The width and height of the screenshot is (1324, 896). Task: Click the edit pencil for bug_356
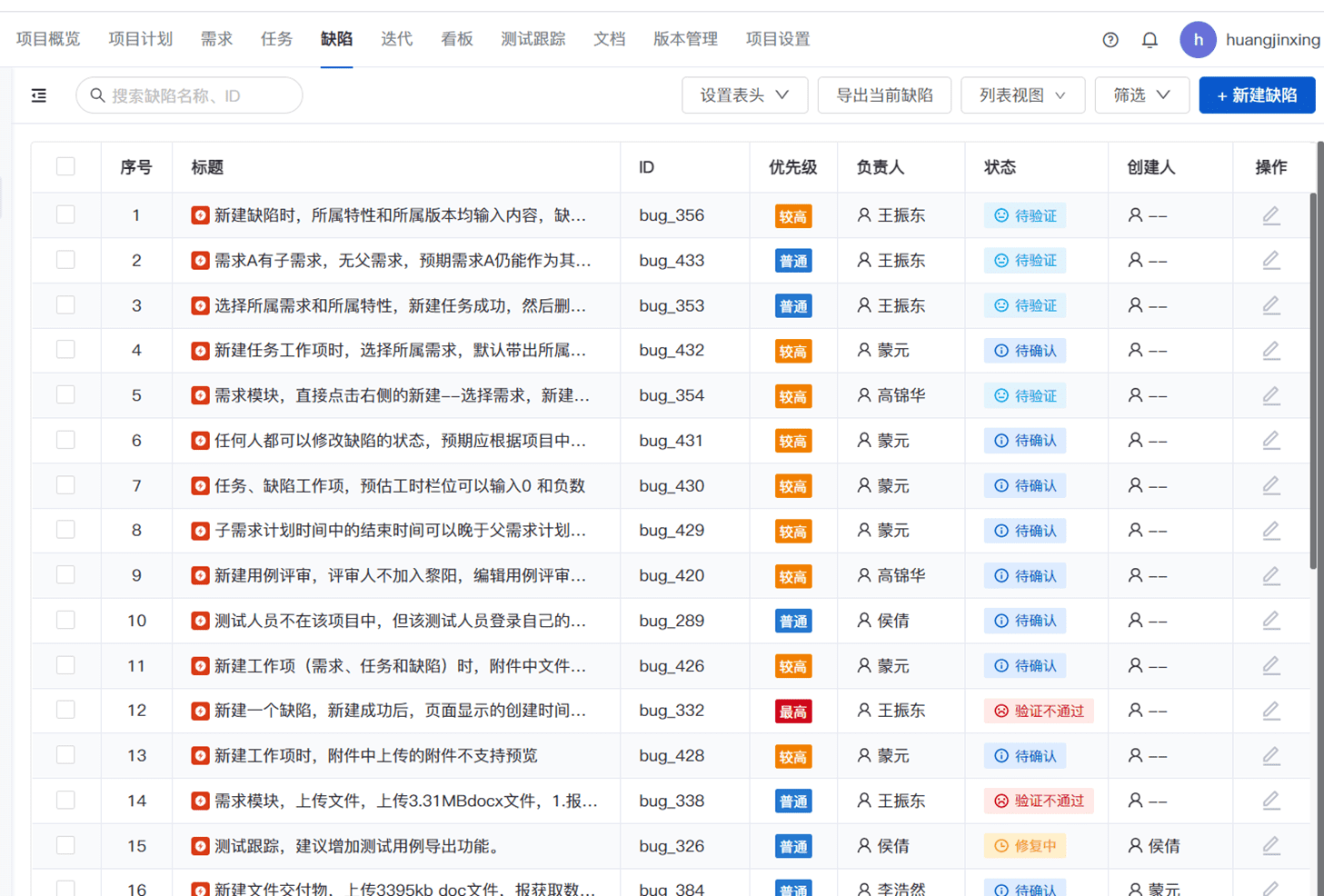(x=1271, y=215)
